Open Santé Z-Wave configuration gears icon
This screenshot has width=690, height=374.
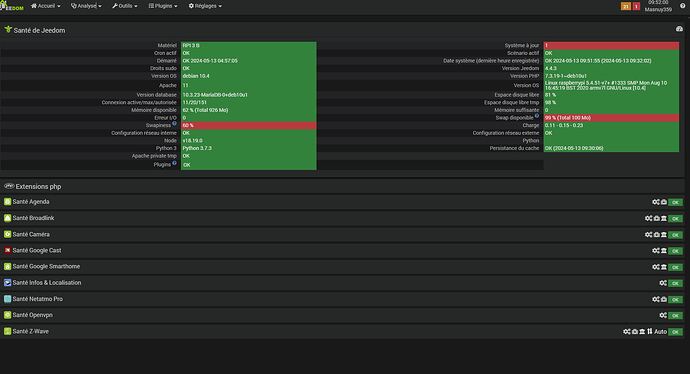627,331
